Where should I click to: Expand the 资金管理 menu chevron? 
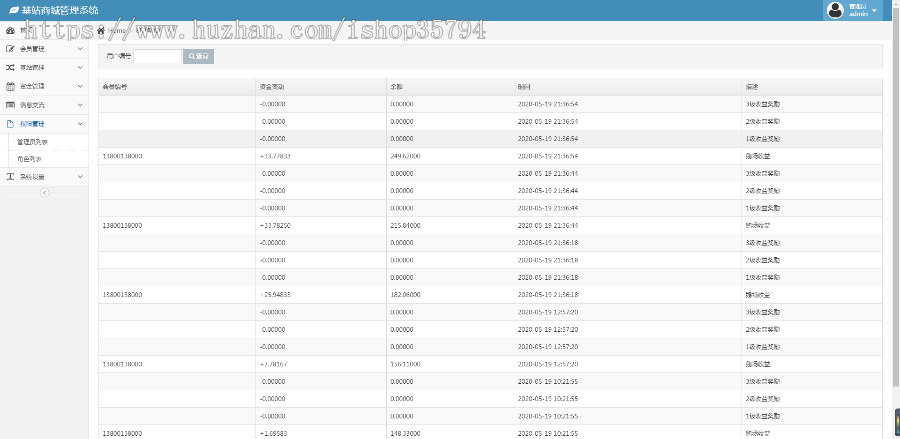80,86
